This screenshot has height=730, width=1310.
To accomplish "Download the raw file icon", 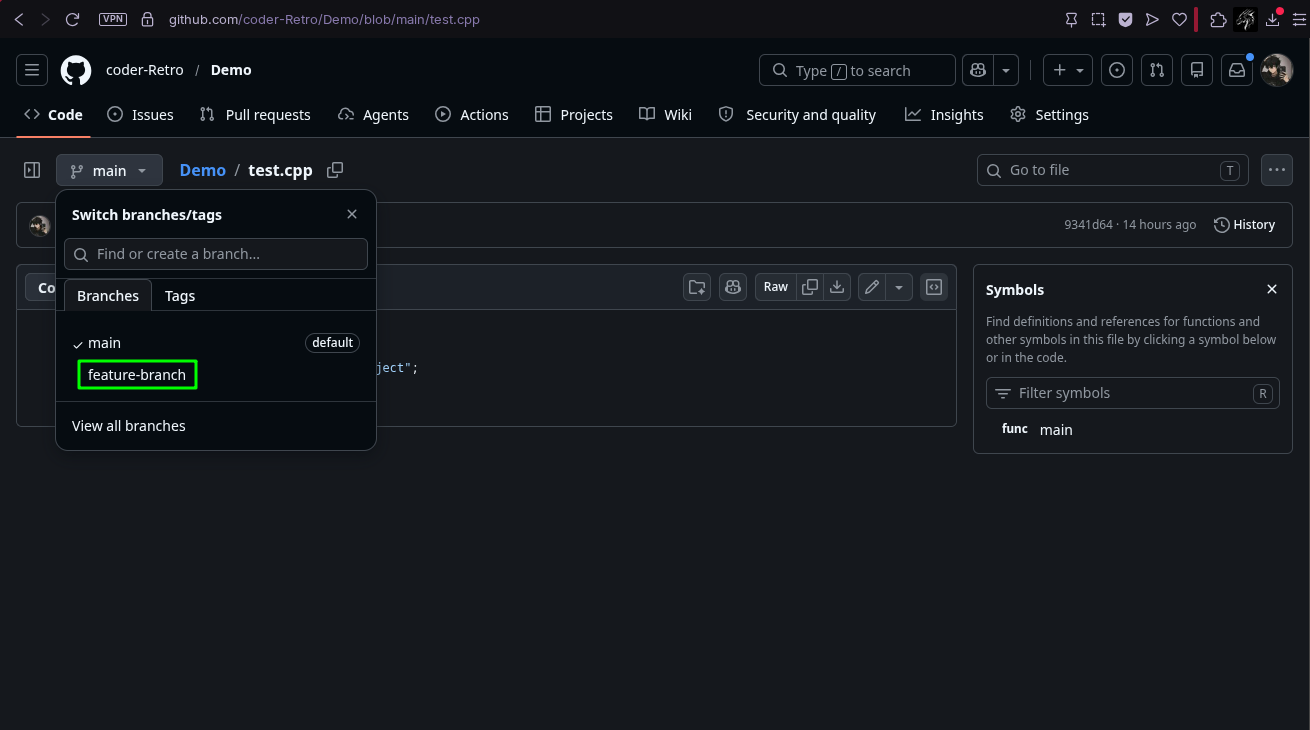I will click(x=837, y=287).
